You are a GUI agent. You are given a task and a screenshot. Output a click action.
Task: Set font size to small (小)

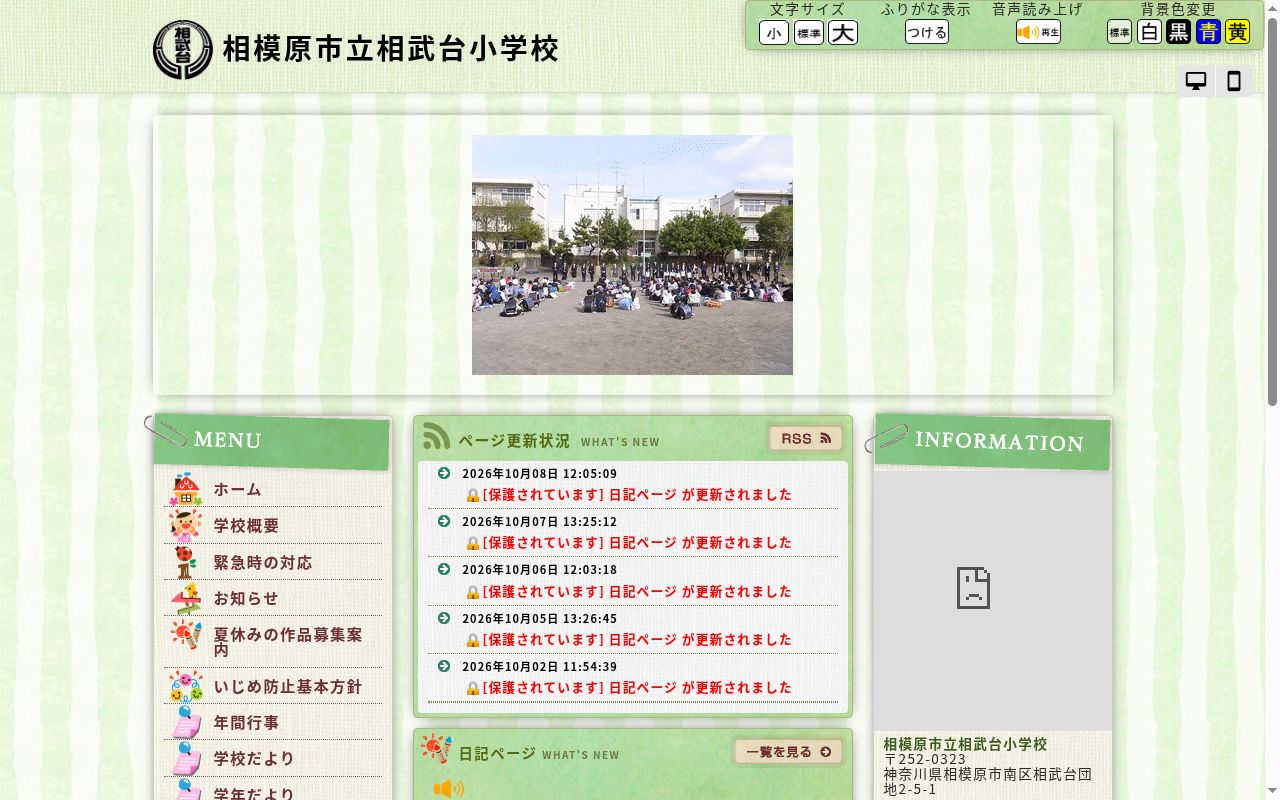[x=774, y=33]
